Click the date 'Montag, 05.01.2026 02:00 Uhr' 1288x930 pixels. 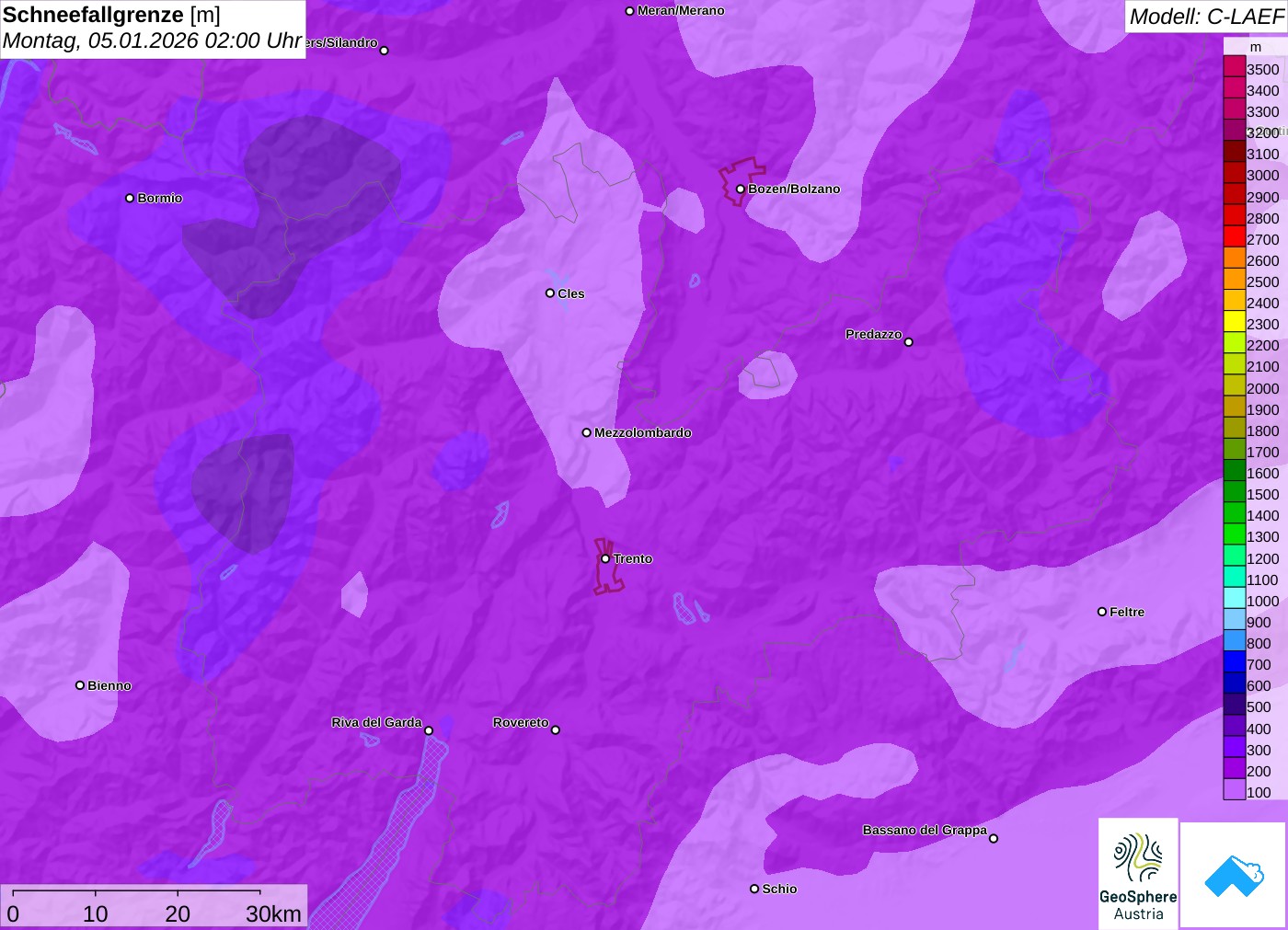point(152,41)
